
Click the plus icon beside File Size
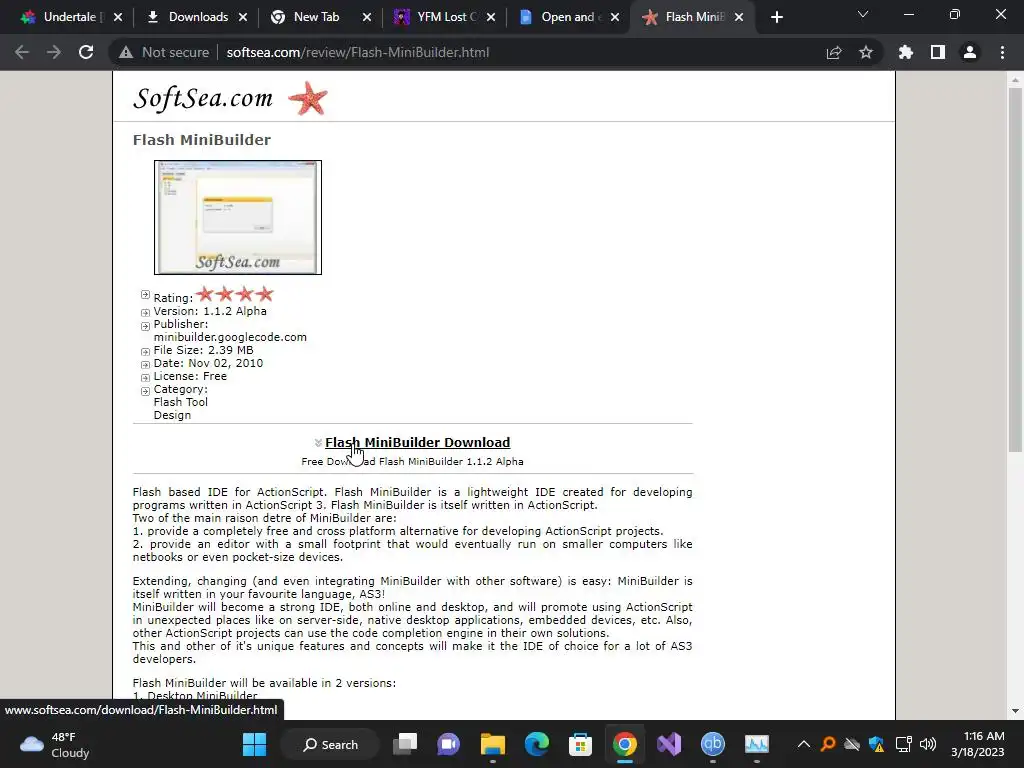146,352
